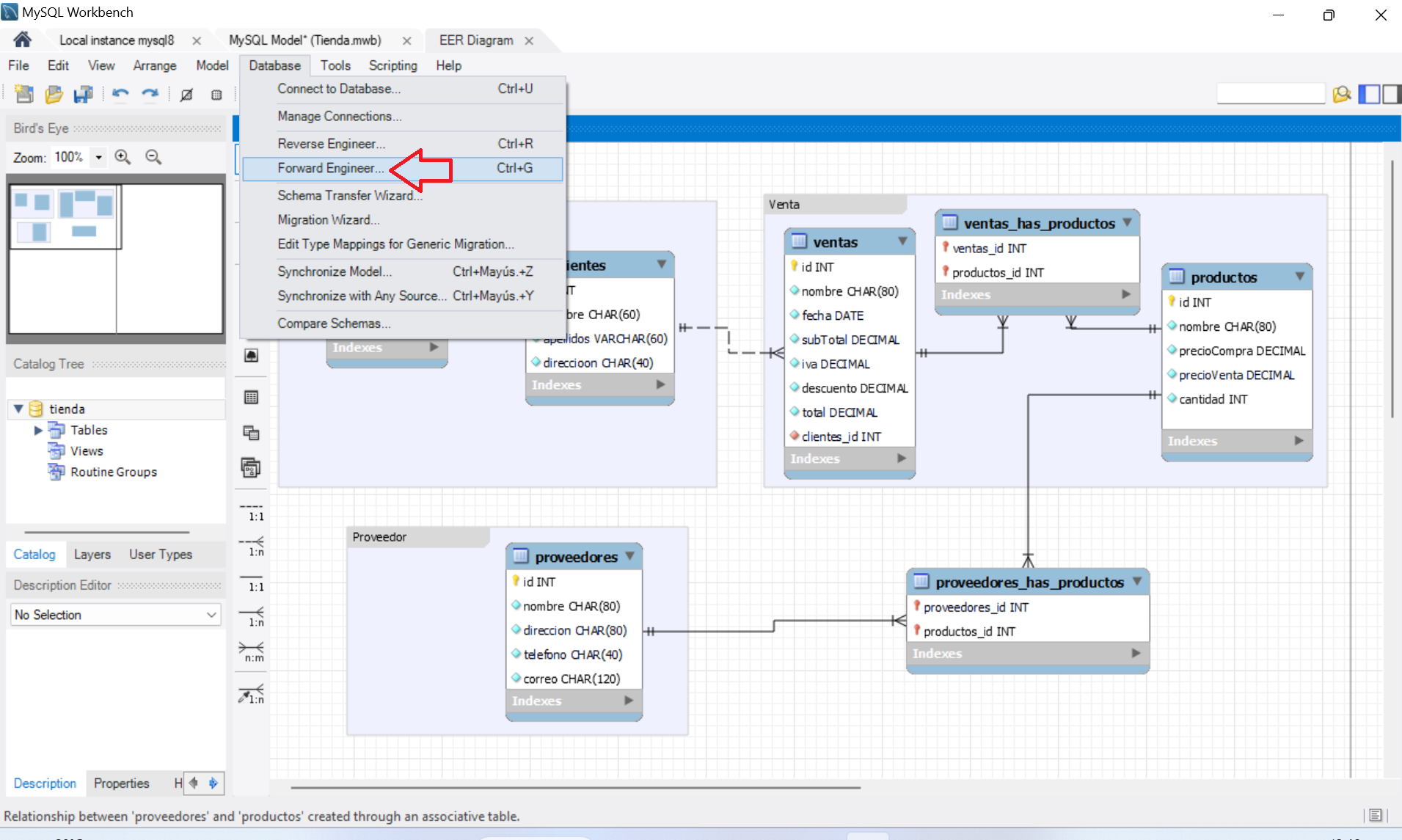Select the 1:n using existing columns tool
The height and width of the screenshot is (840, 1402).
251,693
